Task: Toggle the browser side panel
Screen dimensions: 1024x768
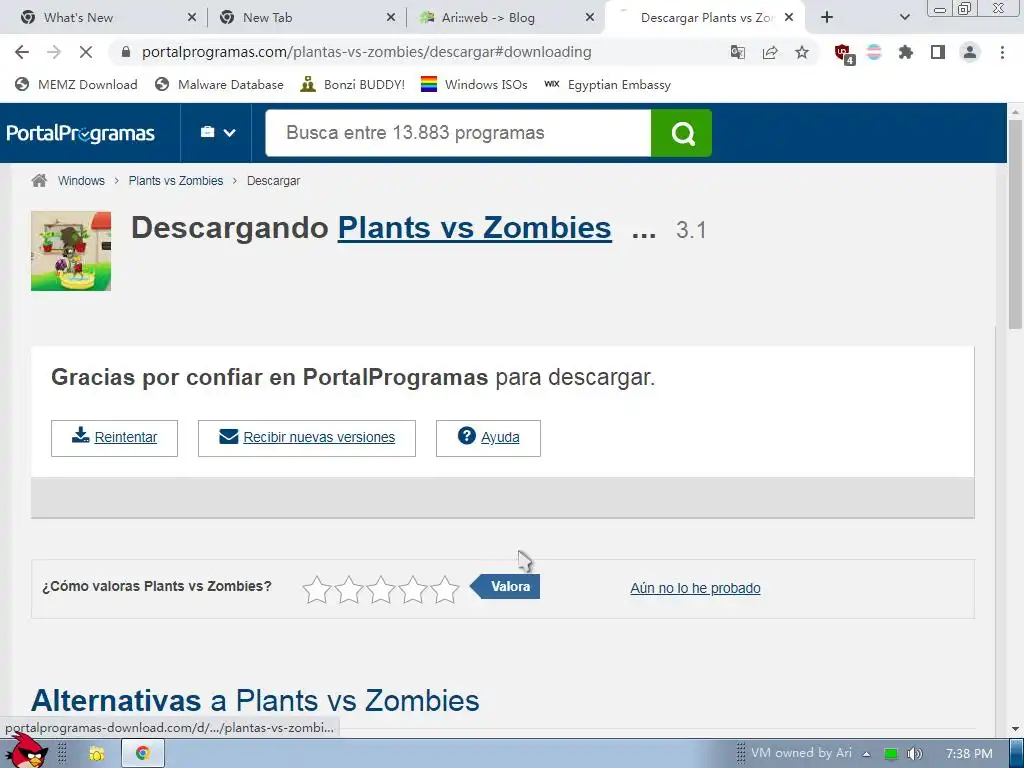Action: (938, 52)
